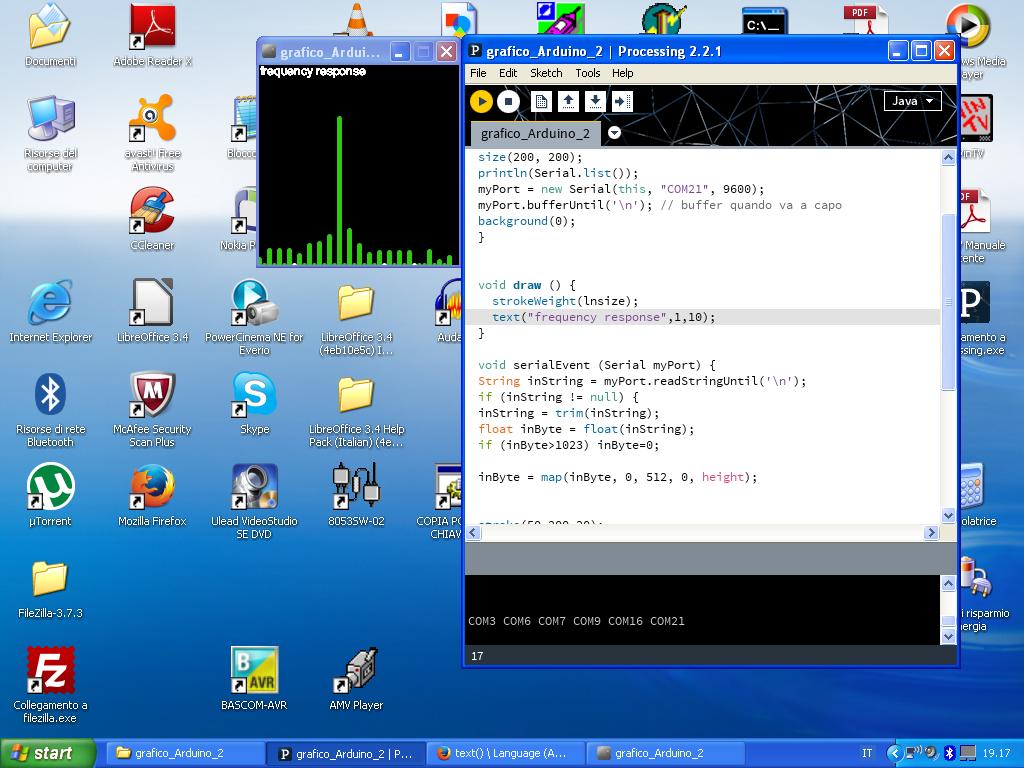Run the sketch with the Play button
1024x768 pixels.
pos(481,101)
